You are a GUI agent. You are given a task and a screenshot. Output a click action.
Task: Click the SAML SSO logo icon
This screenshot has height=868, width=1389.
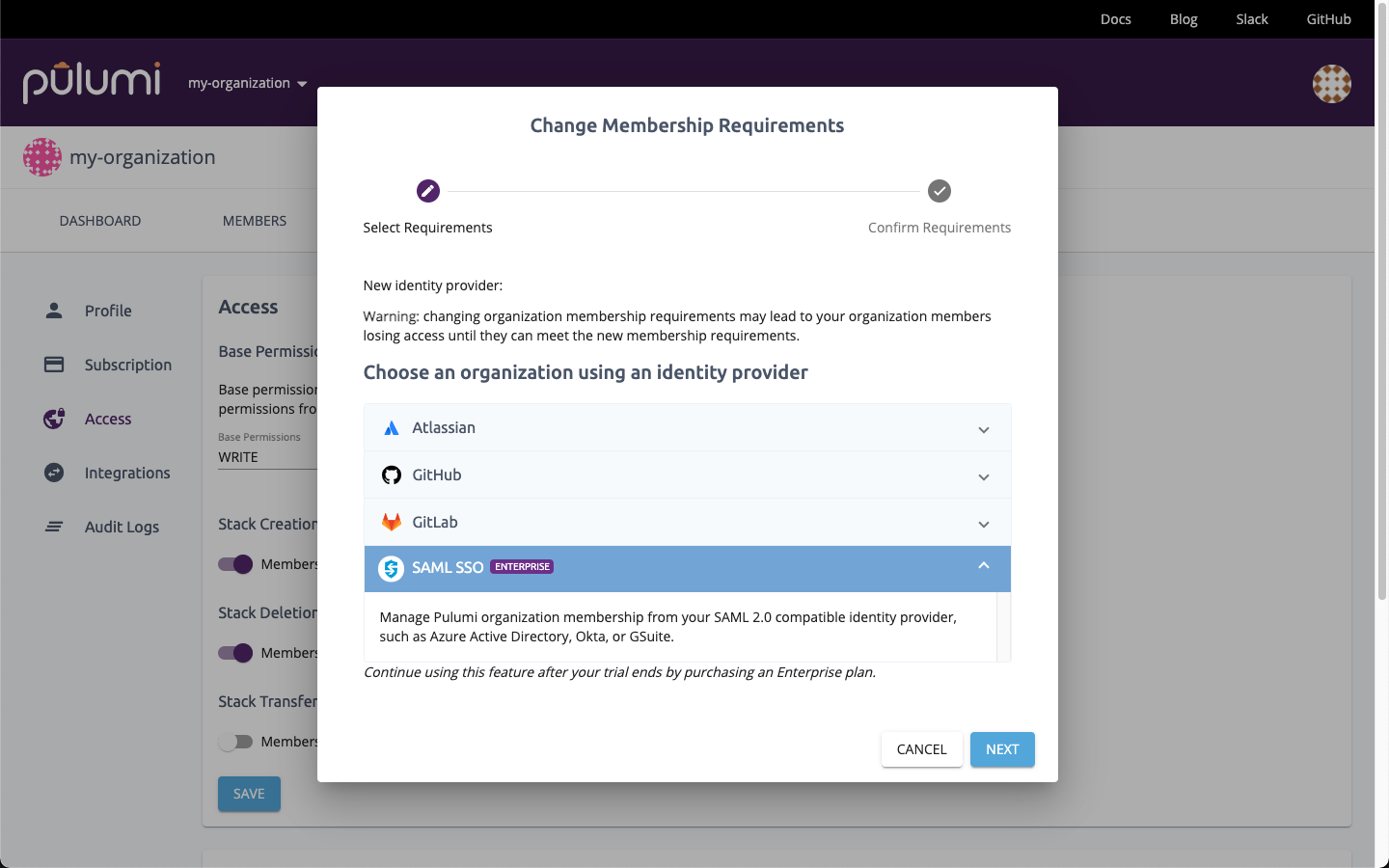[x=391, y=568]
